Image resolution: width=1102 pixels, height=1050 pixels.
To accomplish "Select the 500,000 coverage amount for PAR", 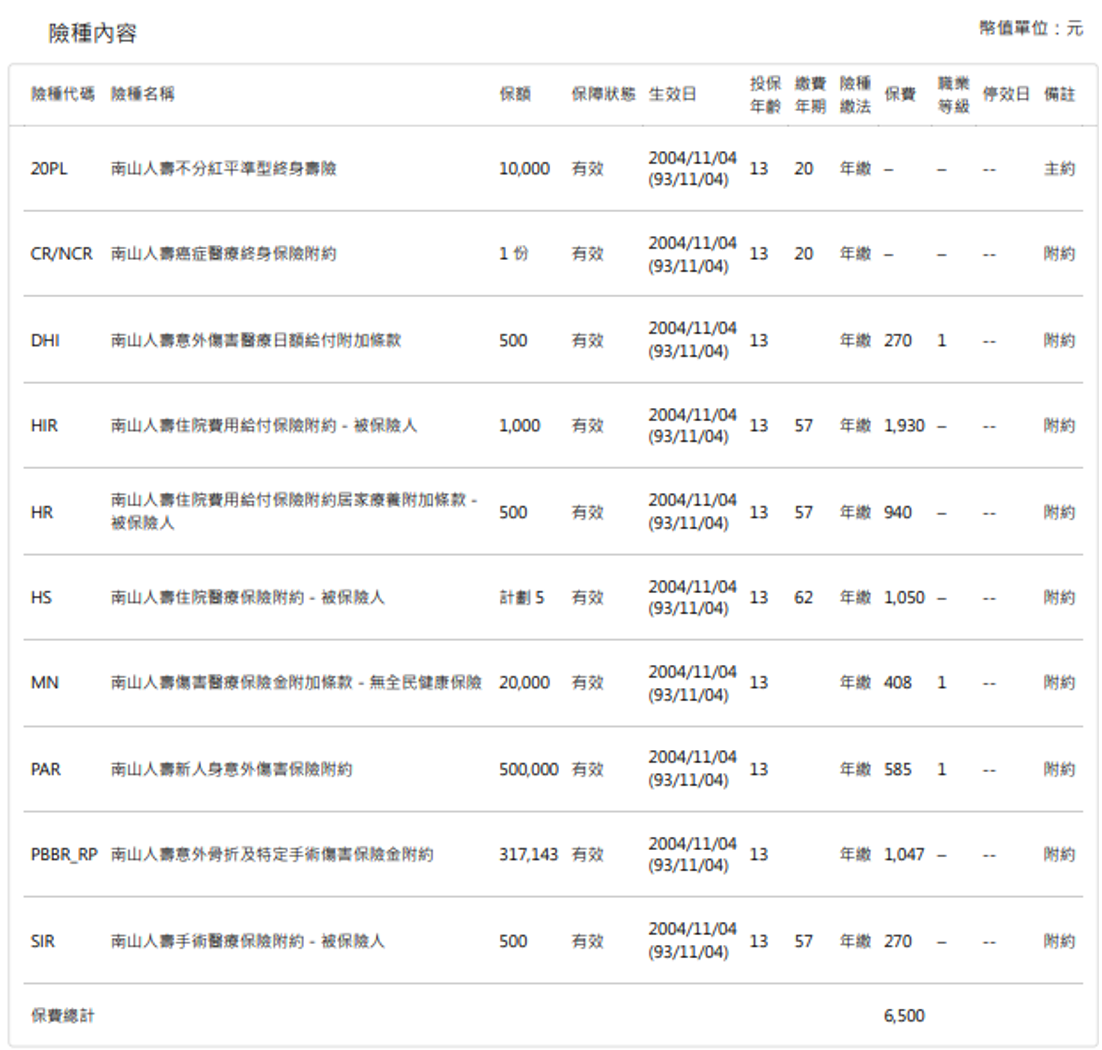I will click(x=528, y=770).
